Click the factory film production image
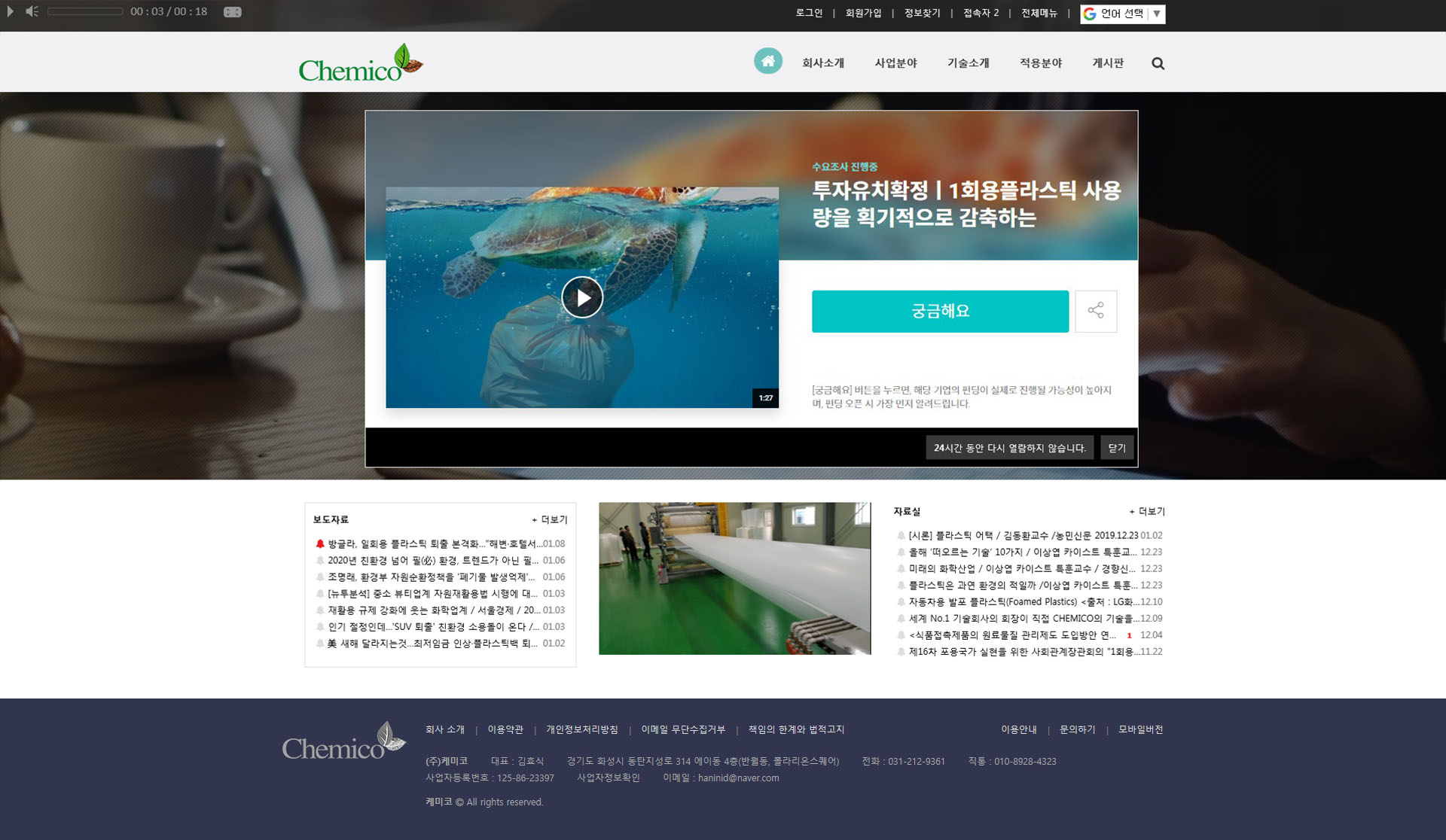 click(734, 578)
